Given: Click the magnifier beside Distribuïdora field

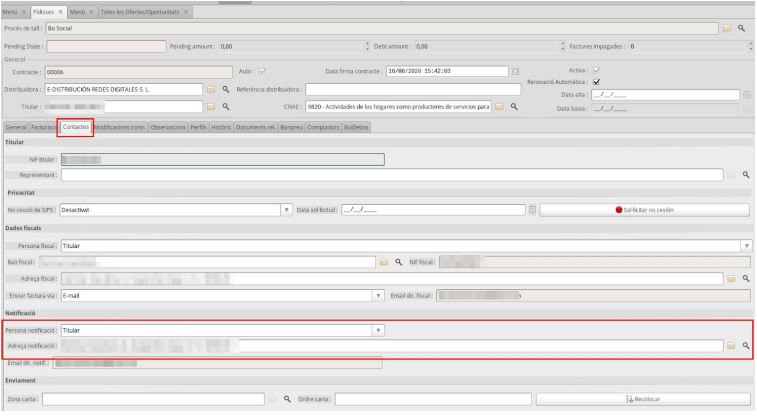Looking at the screenshot, I should click(x=225, y=89).
